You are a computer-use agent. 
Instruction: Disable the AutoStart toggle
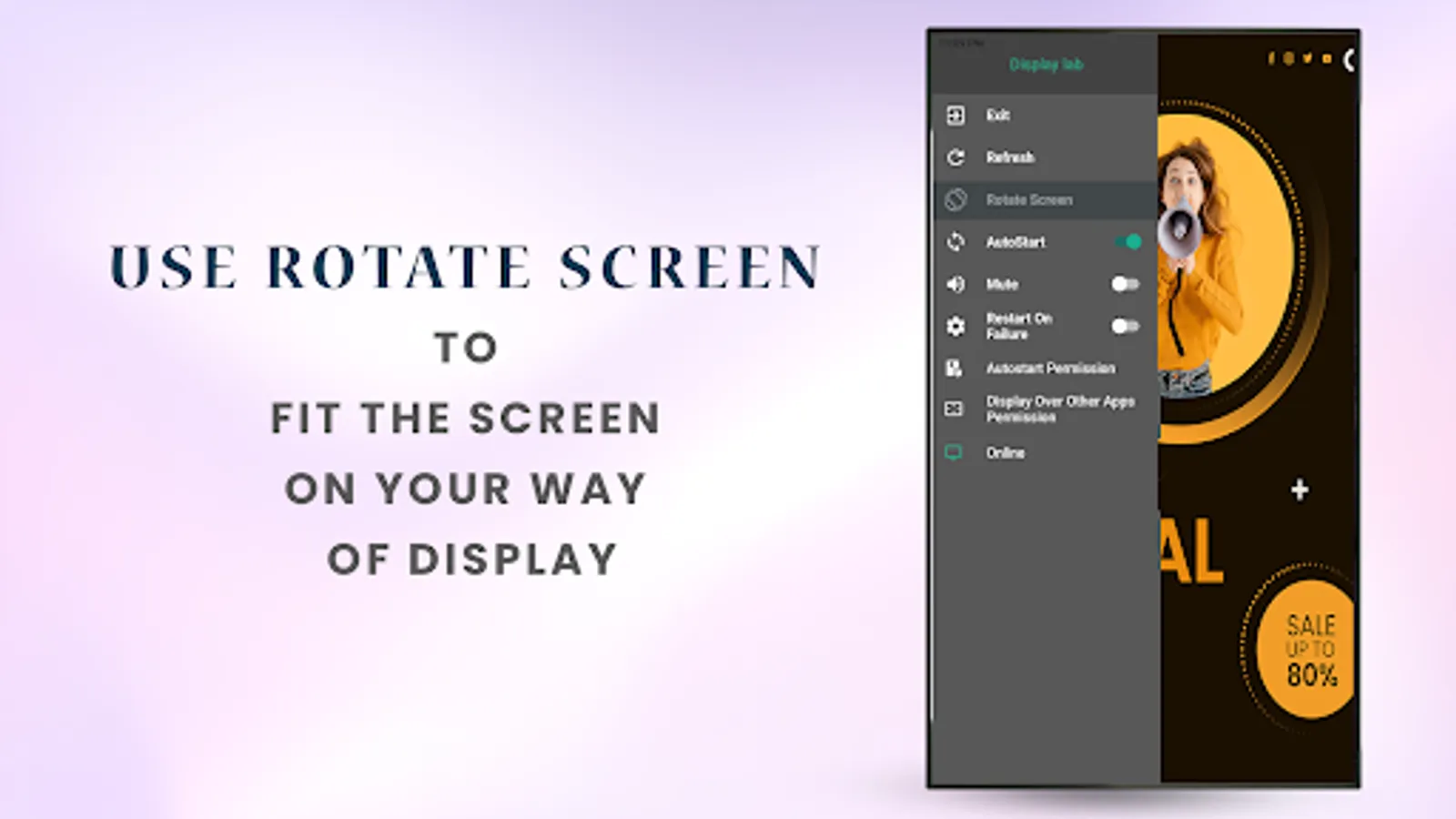[x=1128, y=242]
